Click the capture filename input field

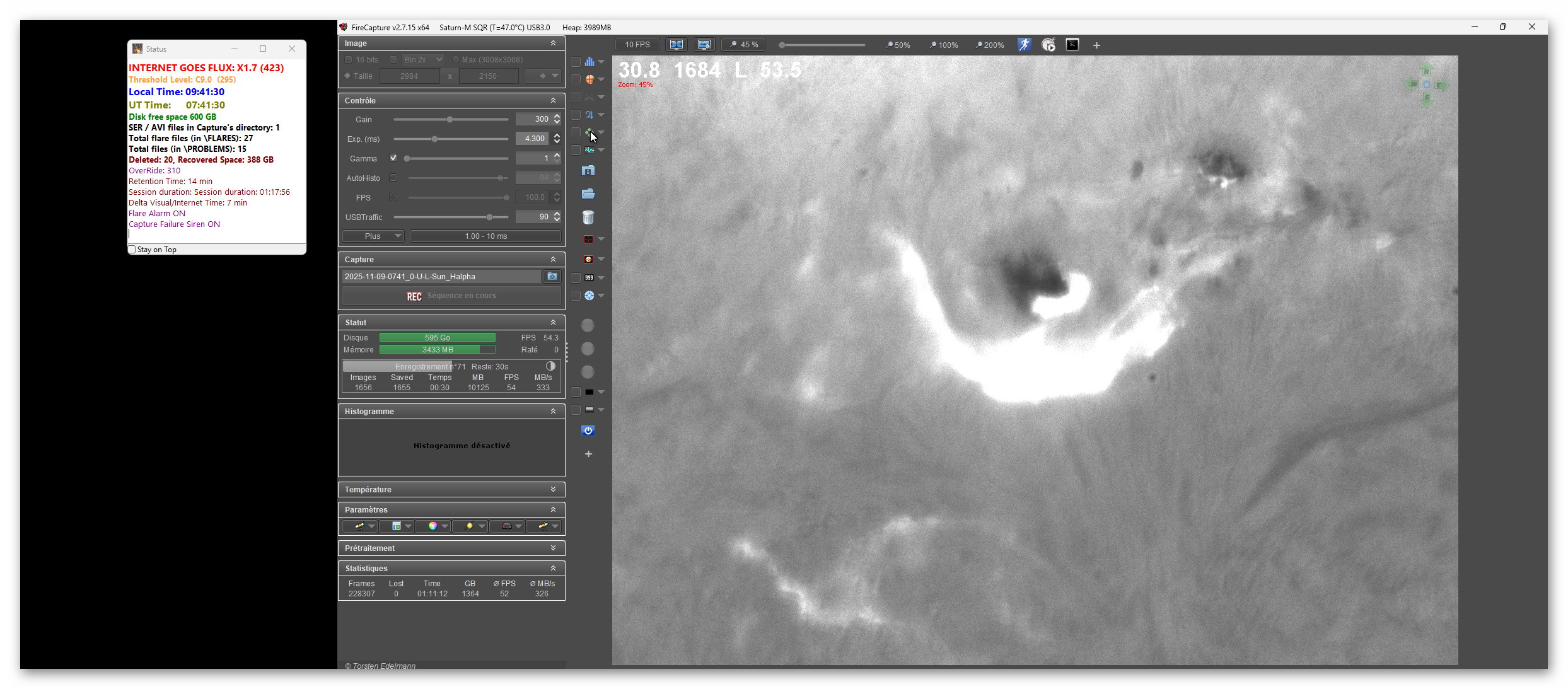[441, 277]
